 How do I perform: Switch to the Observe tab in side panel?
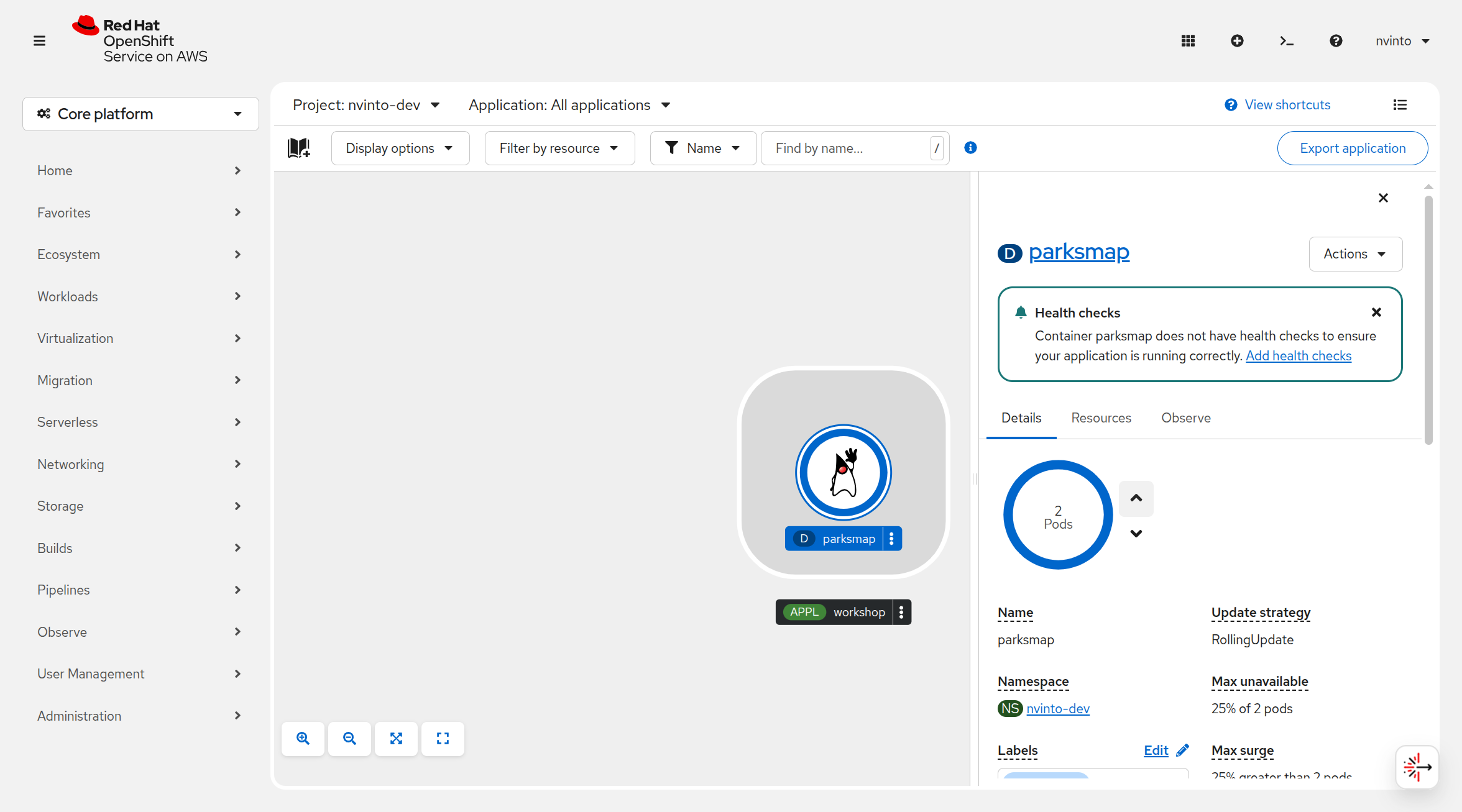(1186, 418)
